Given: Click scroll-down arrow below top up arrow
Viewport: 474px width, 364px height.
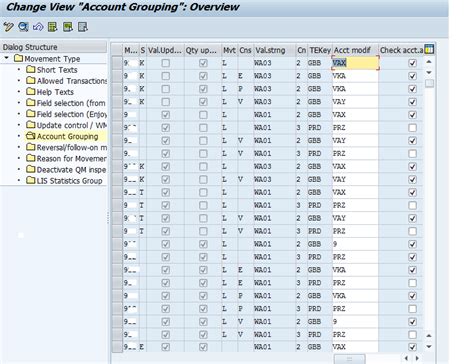Looking at the screenshot, I should (429, 72).
